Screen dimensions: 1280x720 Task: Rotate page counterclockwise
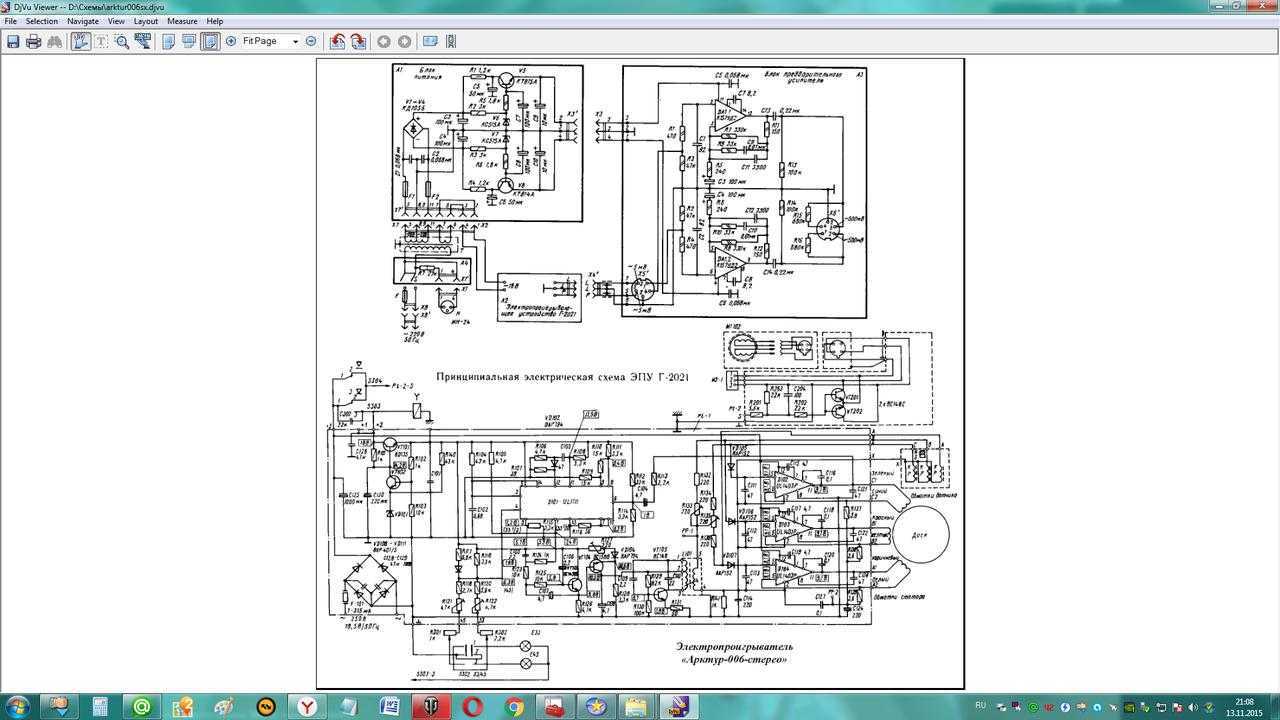coord(337,41)
